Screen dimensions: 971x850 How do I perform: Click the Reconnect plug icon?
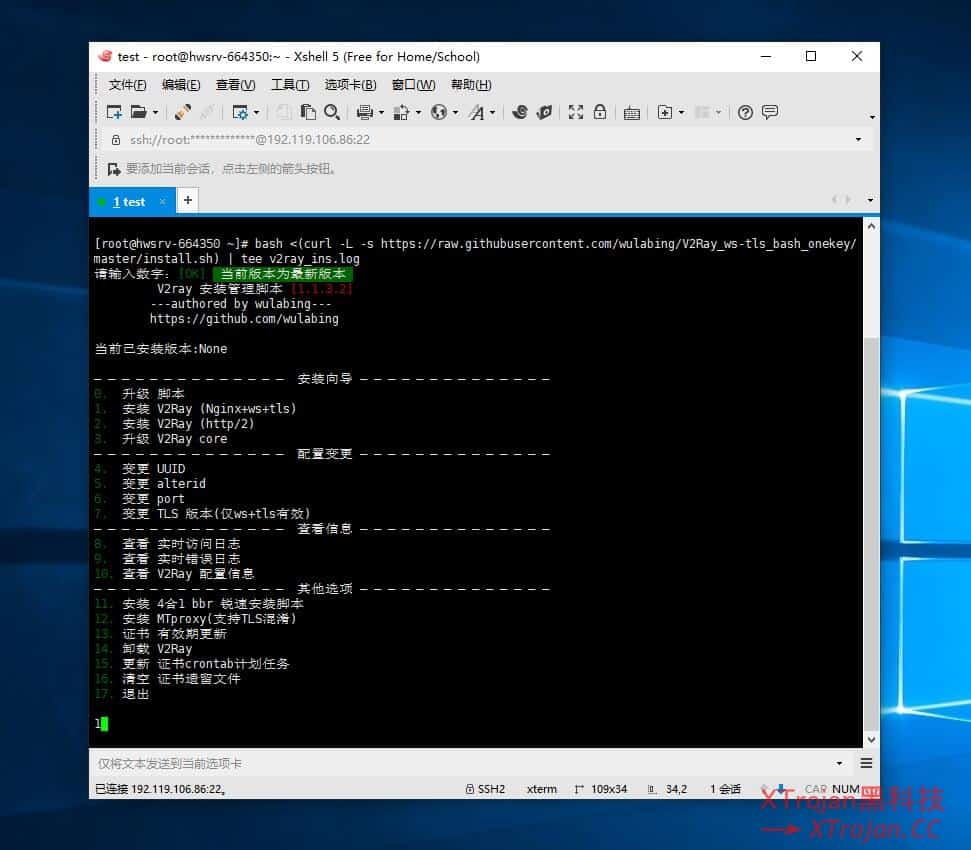183,112
